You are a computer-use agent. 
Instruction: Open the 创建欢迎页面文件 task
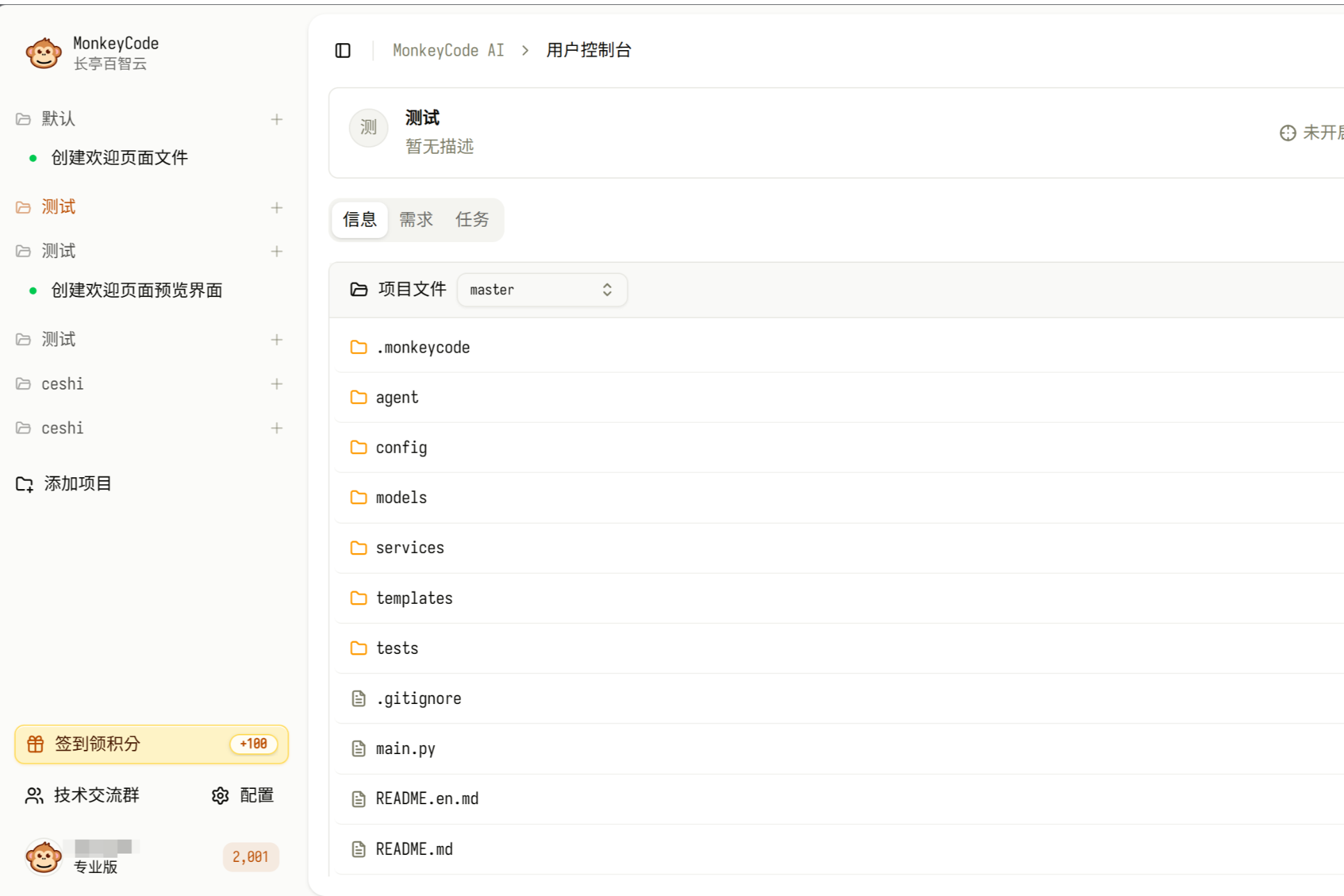click(120, 158)
